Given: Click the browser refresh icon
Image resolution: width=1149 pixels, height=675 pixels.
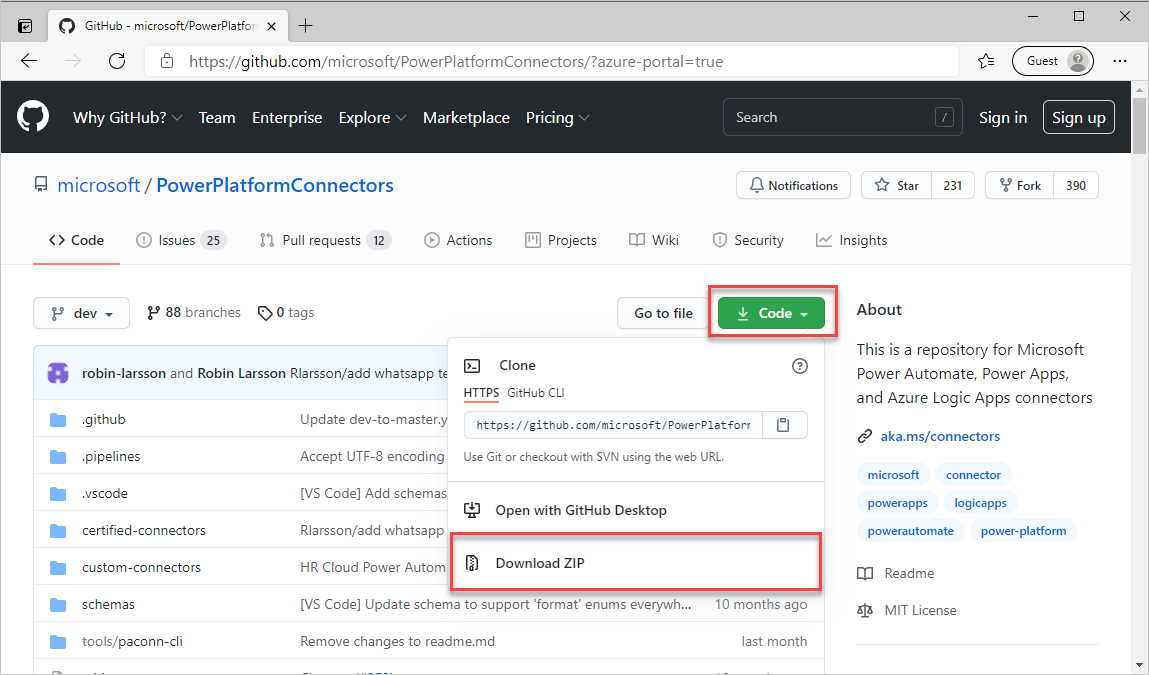Looking at the screenshot, I should pyautogui.click(x=117, y=60).
